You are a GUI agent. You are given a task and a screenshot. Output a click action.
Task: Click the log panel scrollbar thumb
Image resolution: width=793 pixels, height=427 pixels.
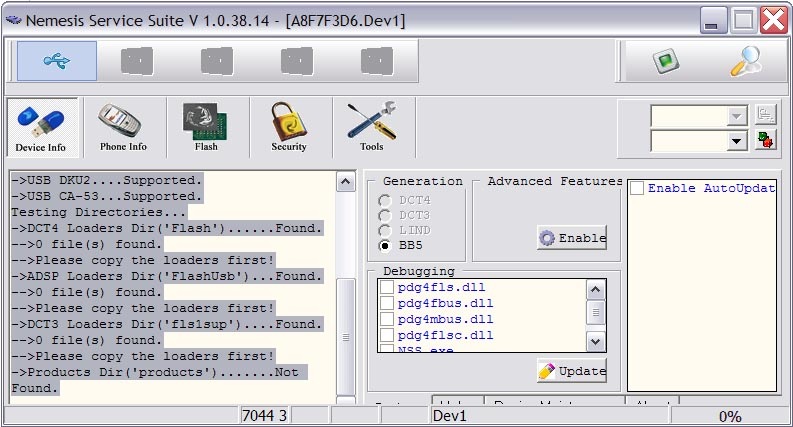(x=346, y=337)
